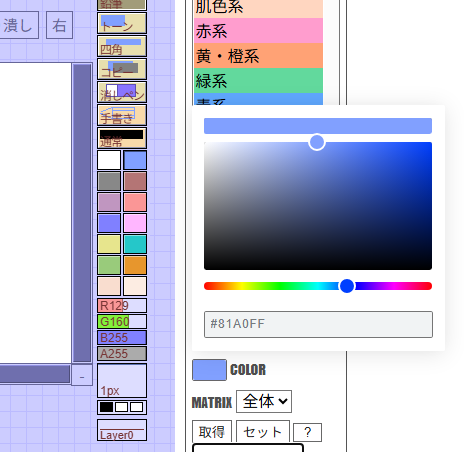Pick the light blue palette swatch
This screenshot has height=452, width=464.
(135, 160)
